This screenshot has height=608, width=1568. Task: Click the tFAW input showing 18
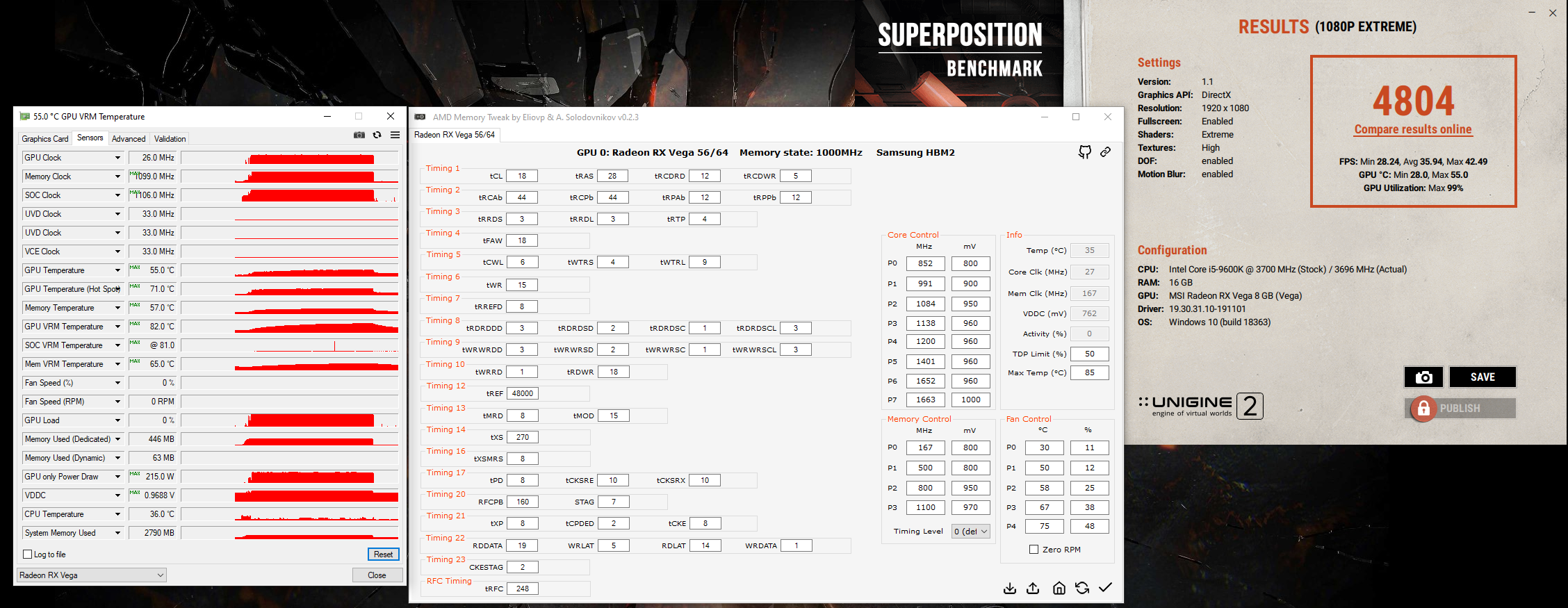pos(522,240)
